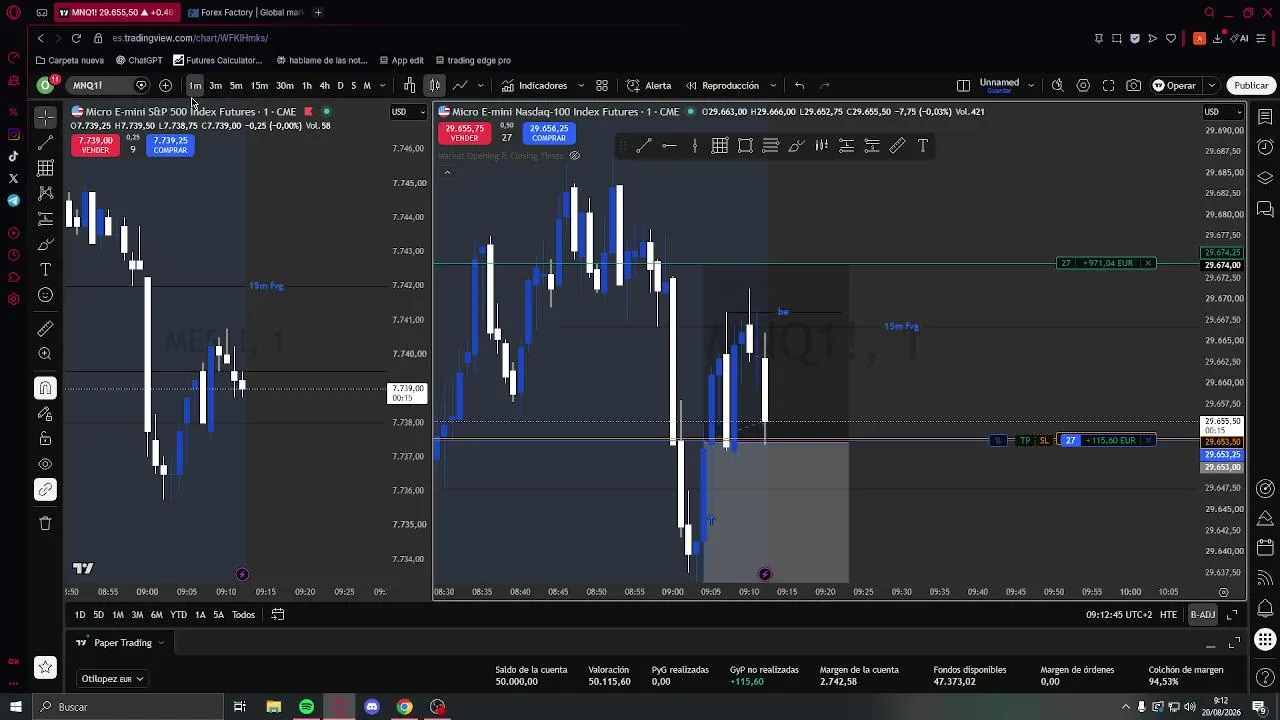The width and height of the screenshot is (1280, 720).
Task: Open the Otllopez EUR account selector
Action: pyautogui.click(x=112, y=679)
